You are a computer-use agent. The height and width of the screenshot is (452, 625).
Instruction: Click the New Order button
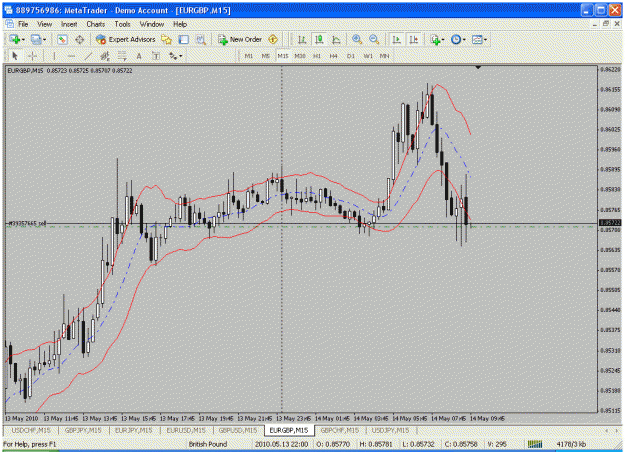[240, 39]
